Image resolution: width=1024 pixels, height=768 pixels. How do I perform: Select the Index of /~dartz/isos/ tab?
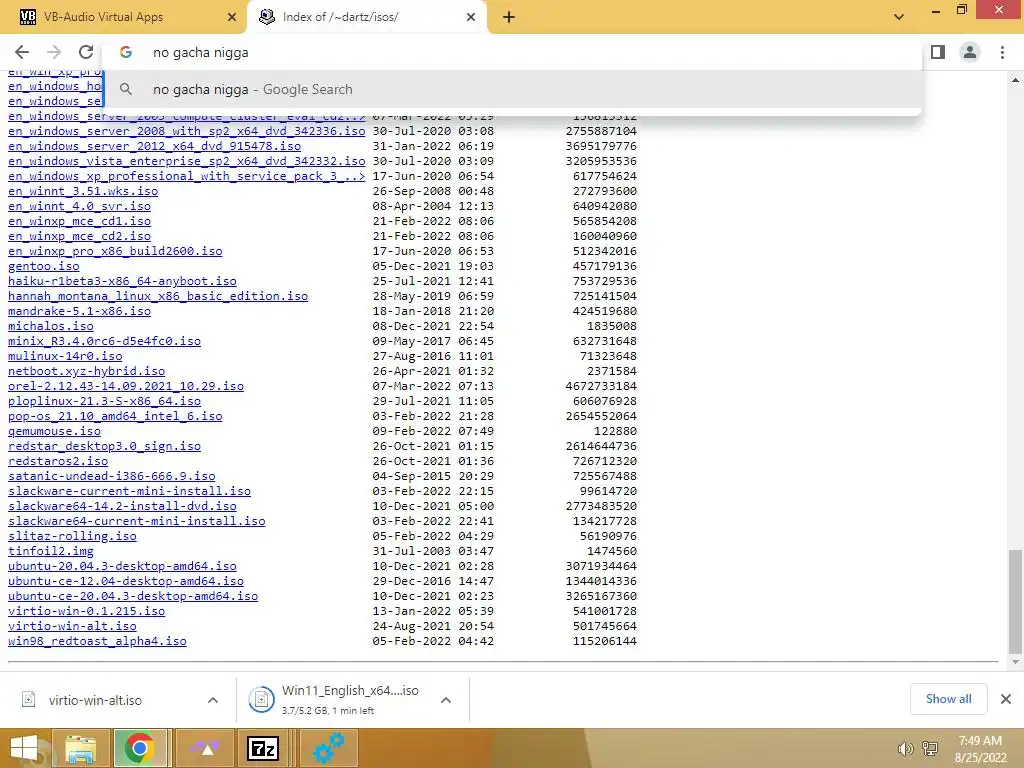tap(366, 18)
